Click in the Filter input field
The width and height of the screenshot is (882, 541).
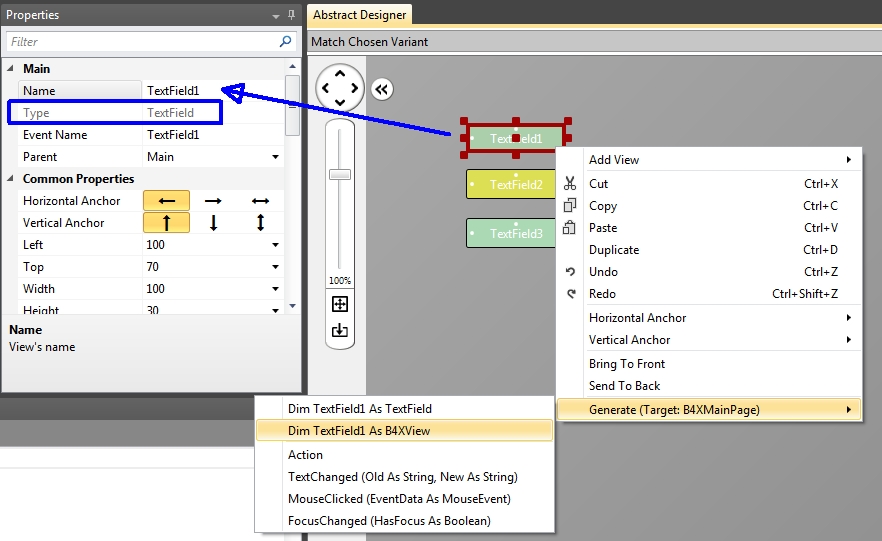tap(143, 42)
